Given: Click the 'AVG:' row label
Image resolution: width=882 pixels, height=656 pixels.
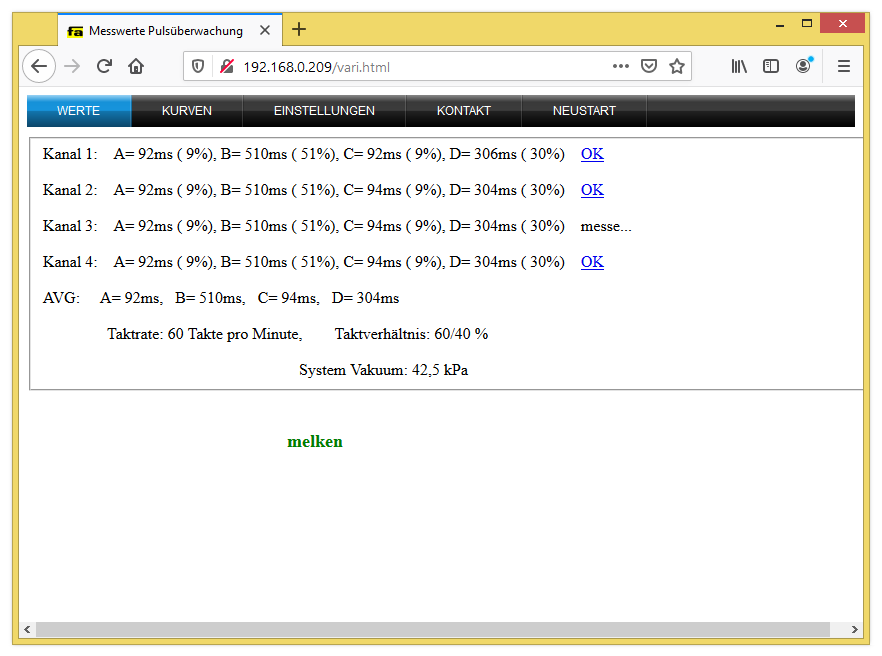Looking at the screenshot, I should point(61,298).
